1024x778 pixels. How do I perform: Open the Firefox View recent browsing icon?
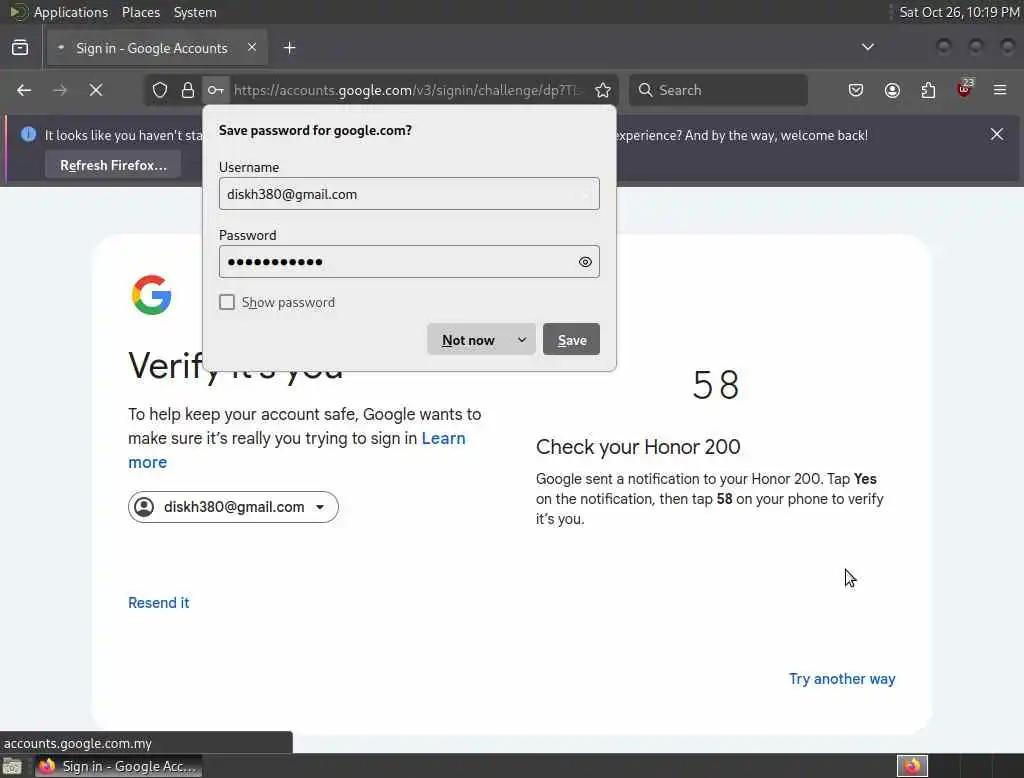[x=20, y=48]
